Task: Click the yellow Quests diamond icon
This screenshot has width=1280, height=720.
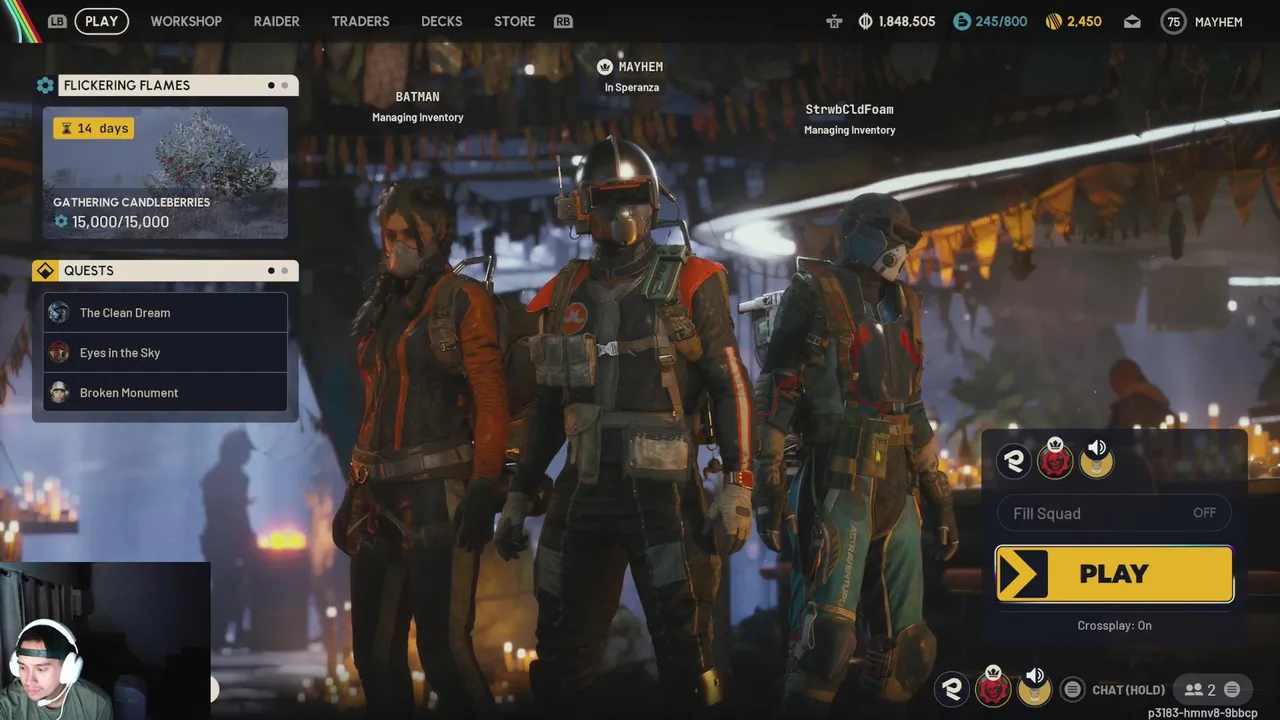Action: tap(45, 271)
